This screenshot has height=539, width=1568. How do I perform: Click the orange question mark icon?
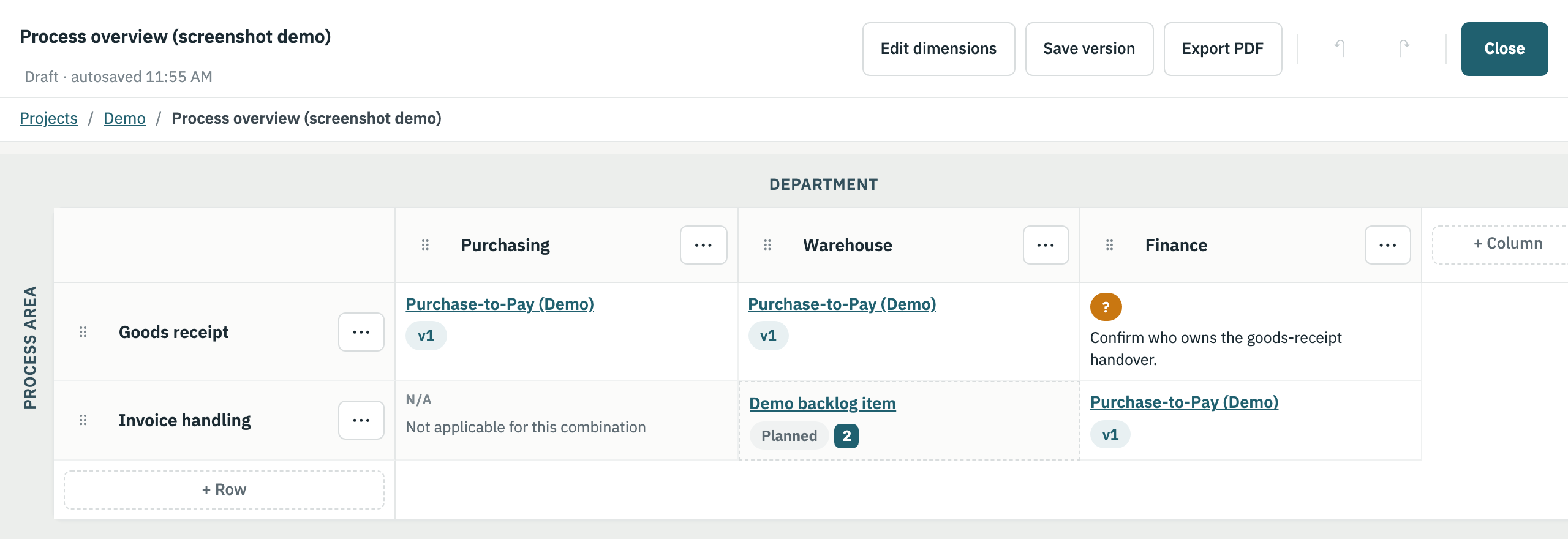tap(1106, 307)
